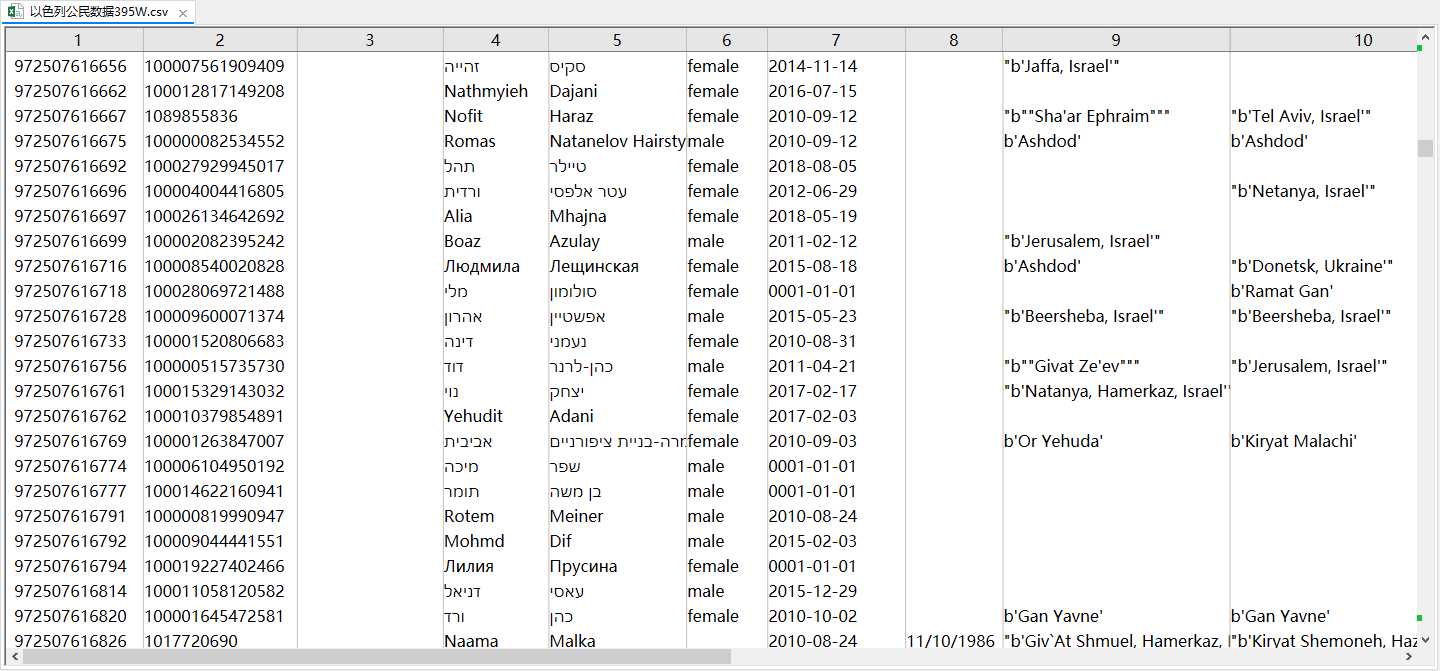Screen dimensions: 1440x671
Task: Select cell Natanelov Hairsty
Action: pyautogui.click(x=617, y=141)
